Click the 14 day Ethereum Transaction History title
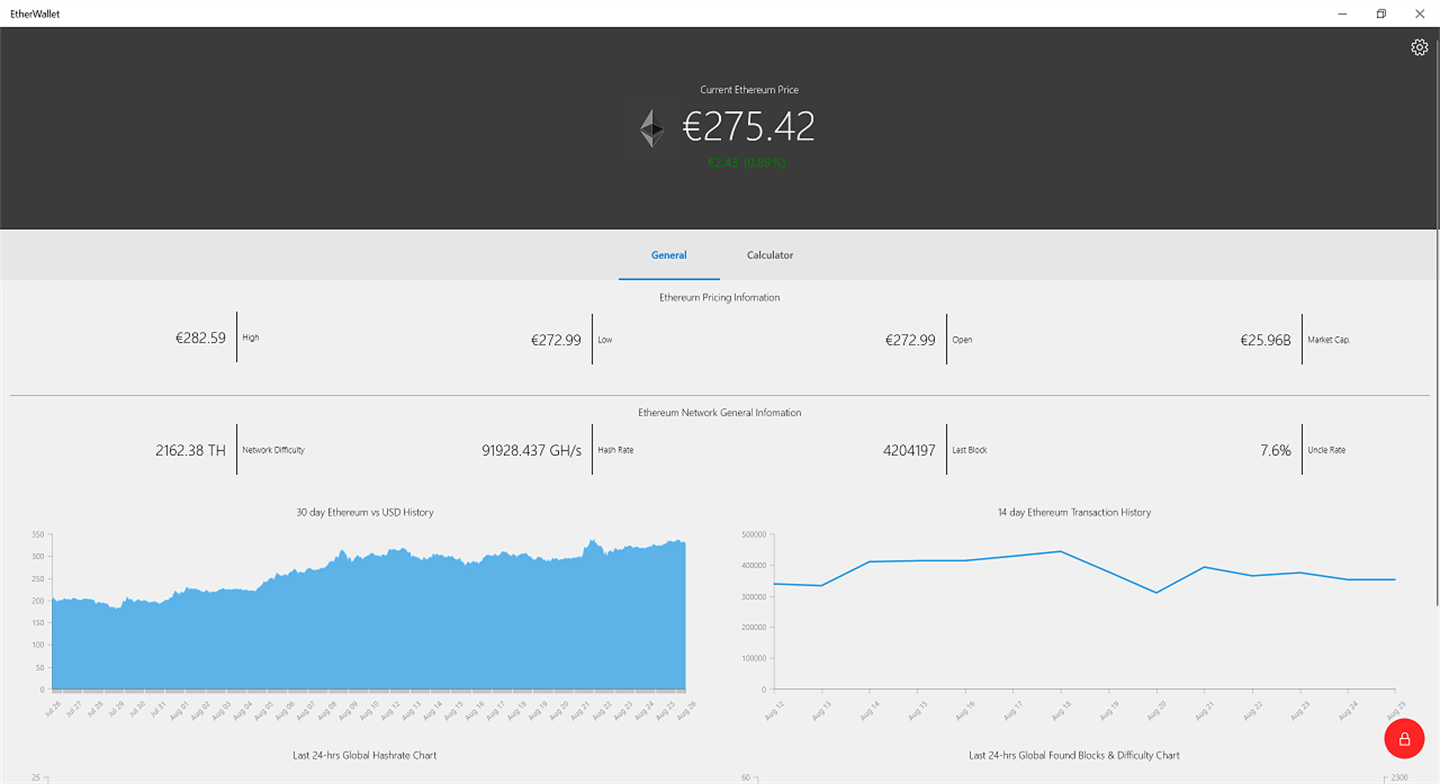 point(1074,512)
